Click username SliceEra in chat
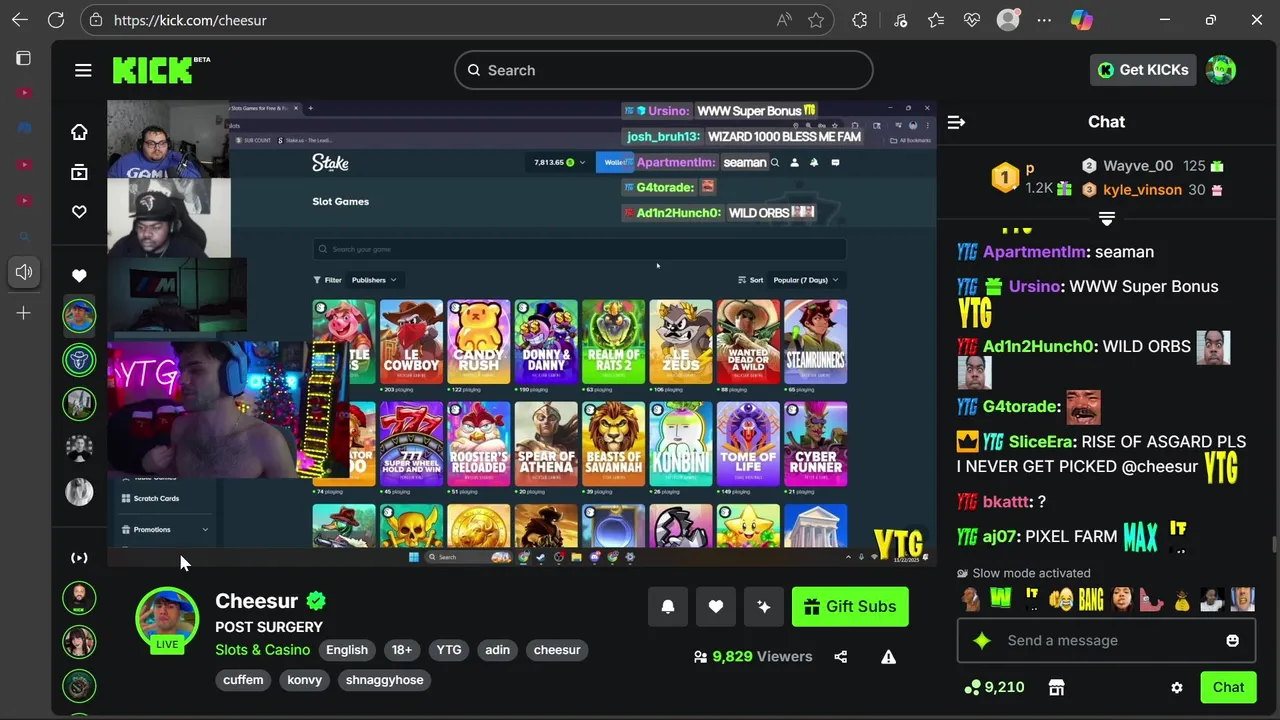The image size is (1280, 720). tap(1042, 441)
